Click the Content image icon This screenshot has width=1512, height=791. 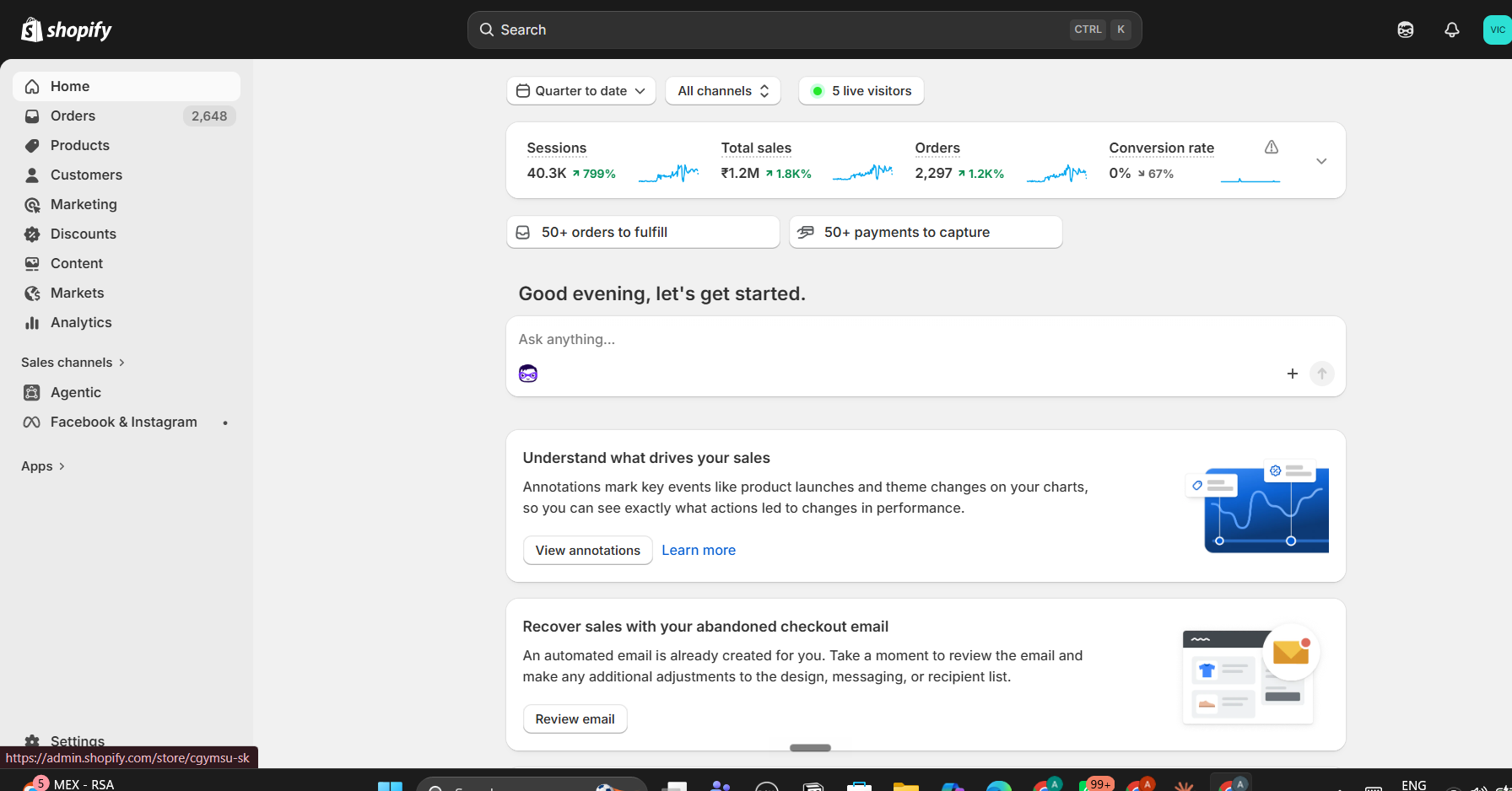click(32, 263)
